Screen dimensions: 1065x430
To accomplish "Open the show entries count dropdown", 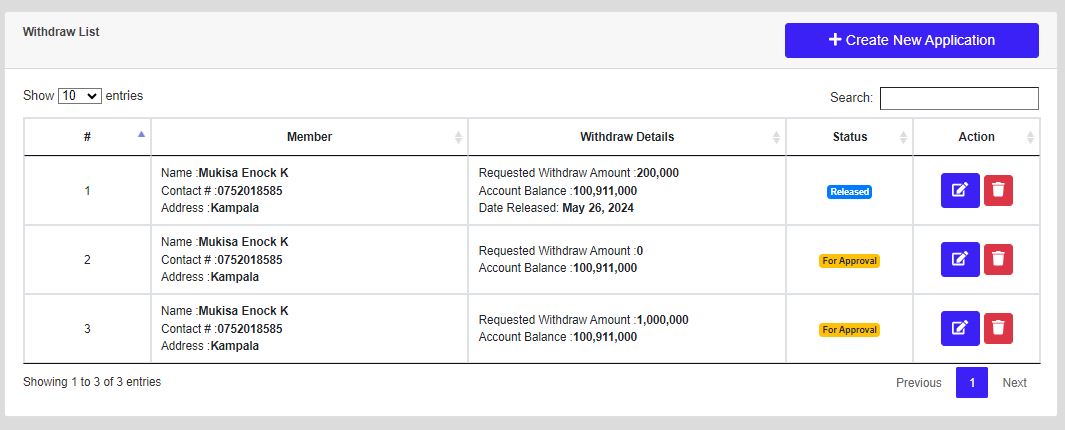I will pos(80,96).
